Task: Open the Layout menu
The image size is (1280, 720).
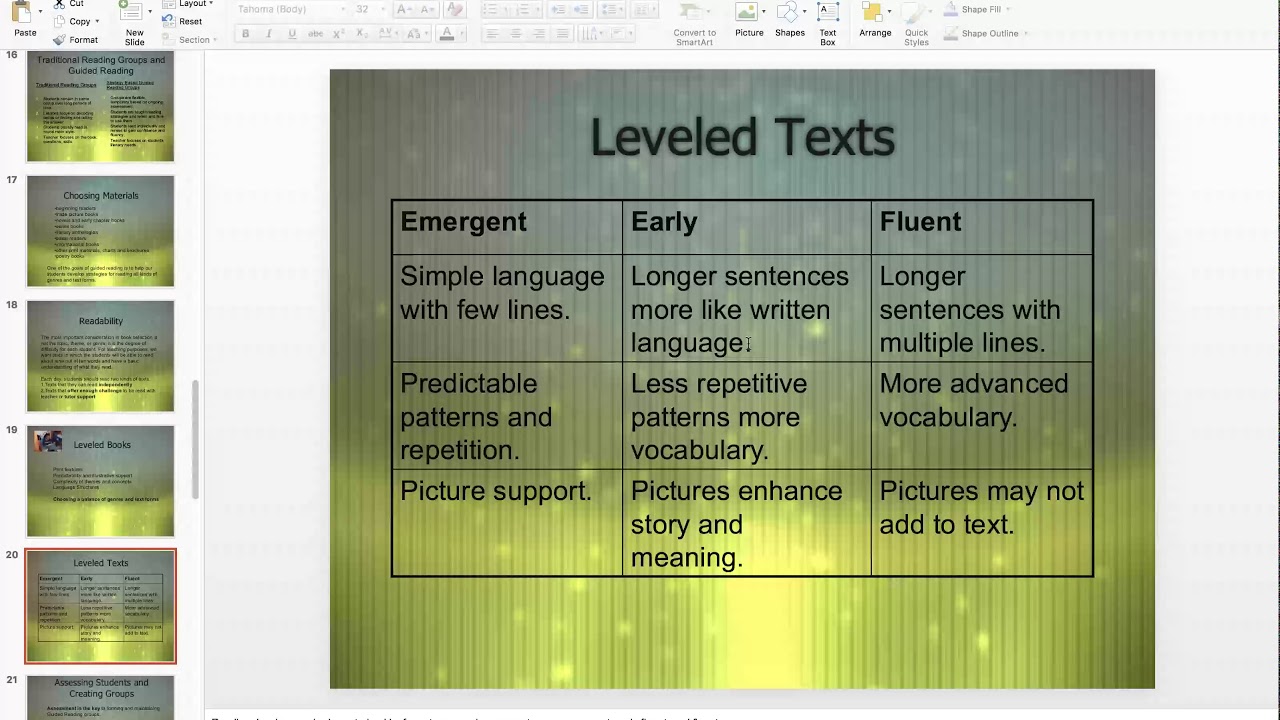Action: [x=187, y=4]
